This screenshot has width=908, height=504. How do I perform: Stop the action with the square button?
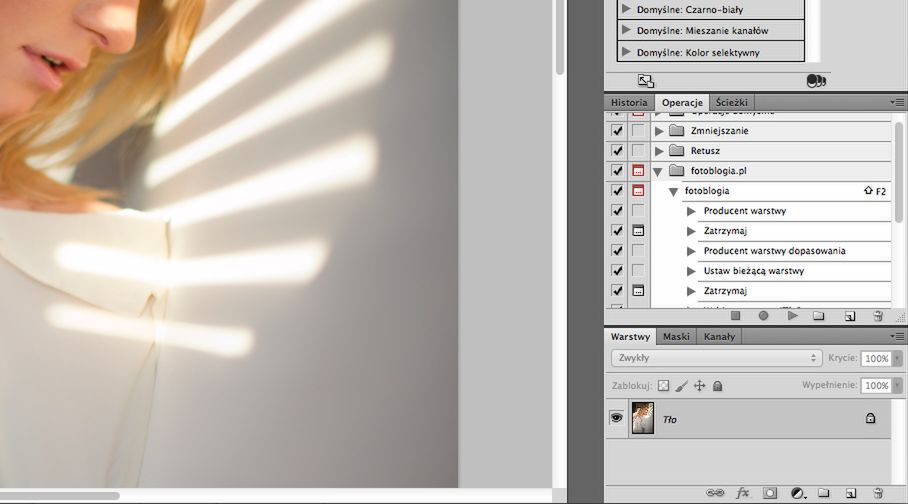[735, 316]
